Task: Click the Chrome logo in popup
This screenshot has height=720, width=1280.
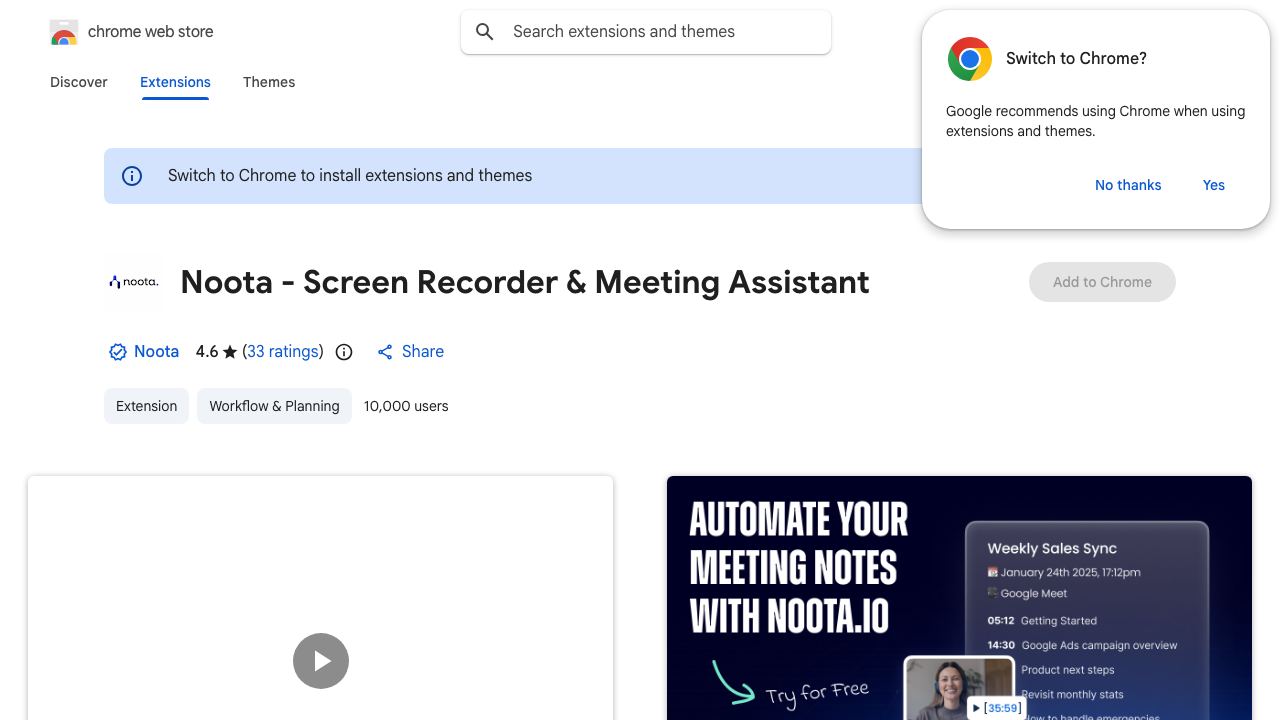Action: click(970, 59)
